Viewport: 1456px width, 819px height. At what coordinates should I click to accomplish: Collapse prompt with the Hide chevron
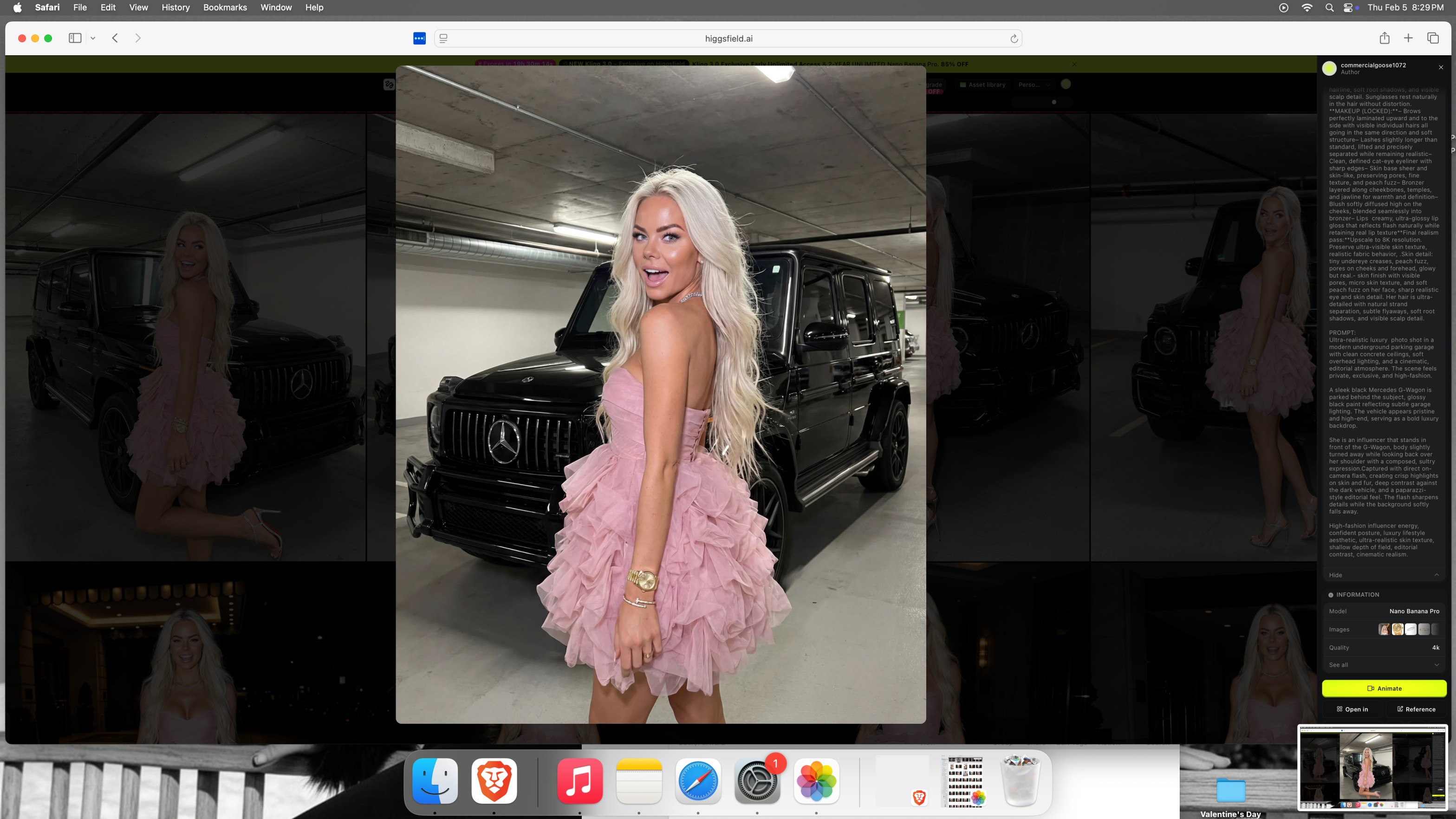coord(1436,575)
